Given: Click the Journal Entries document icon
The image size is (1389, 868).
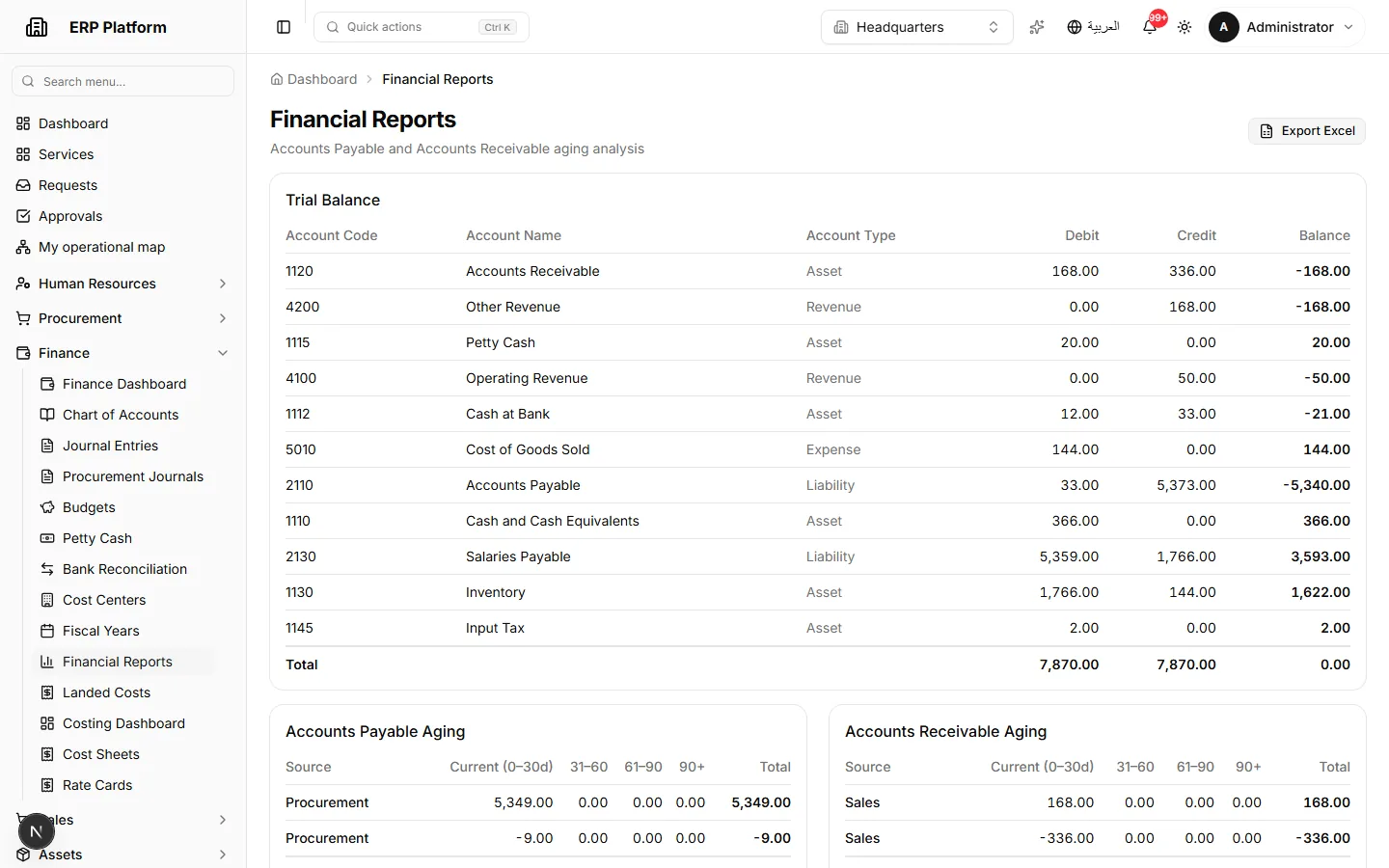Looking at the screenshot, I should pyautogui.click(x=47, y=446).
